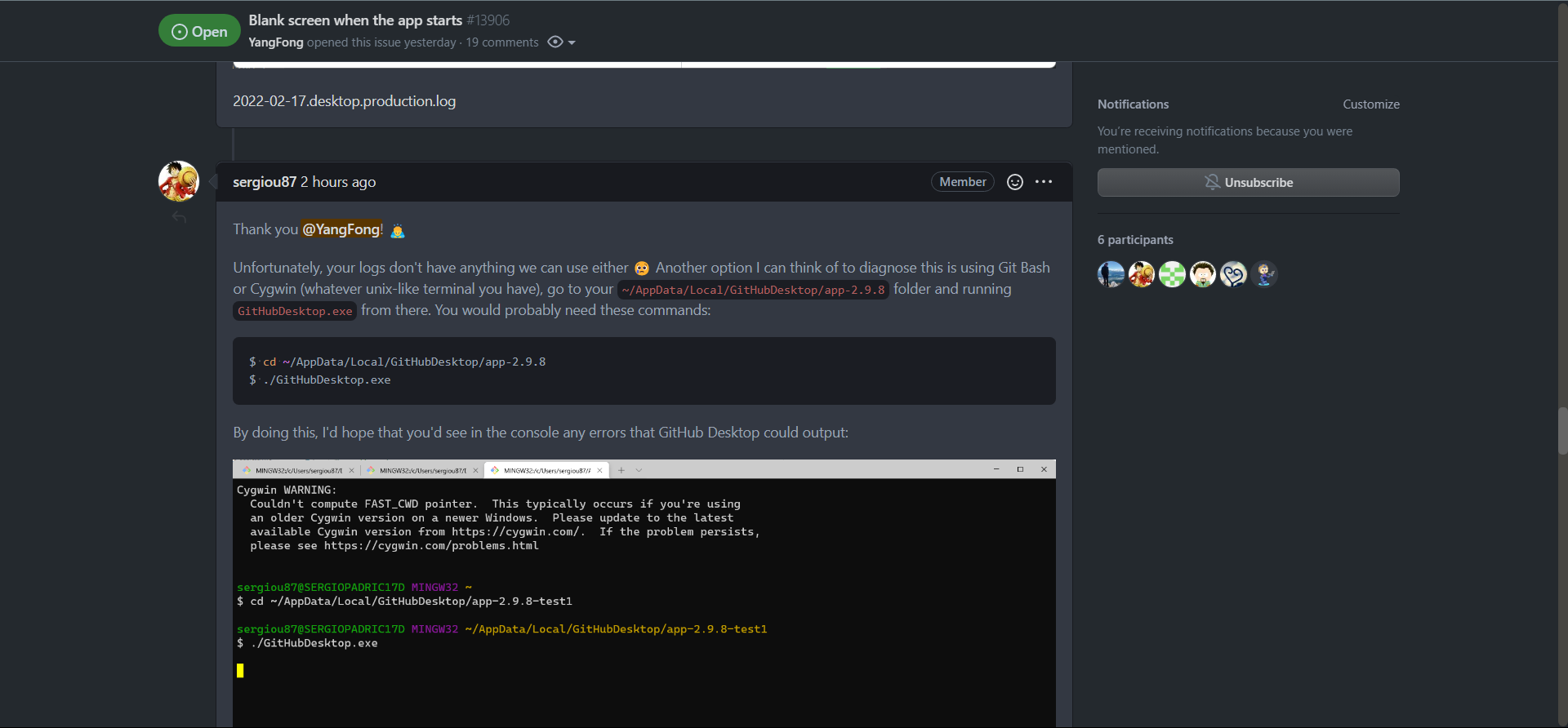
Task: Expand the dropdown arrow beside the eye icon
Action: tap(572, 42)
